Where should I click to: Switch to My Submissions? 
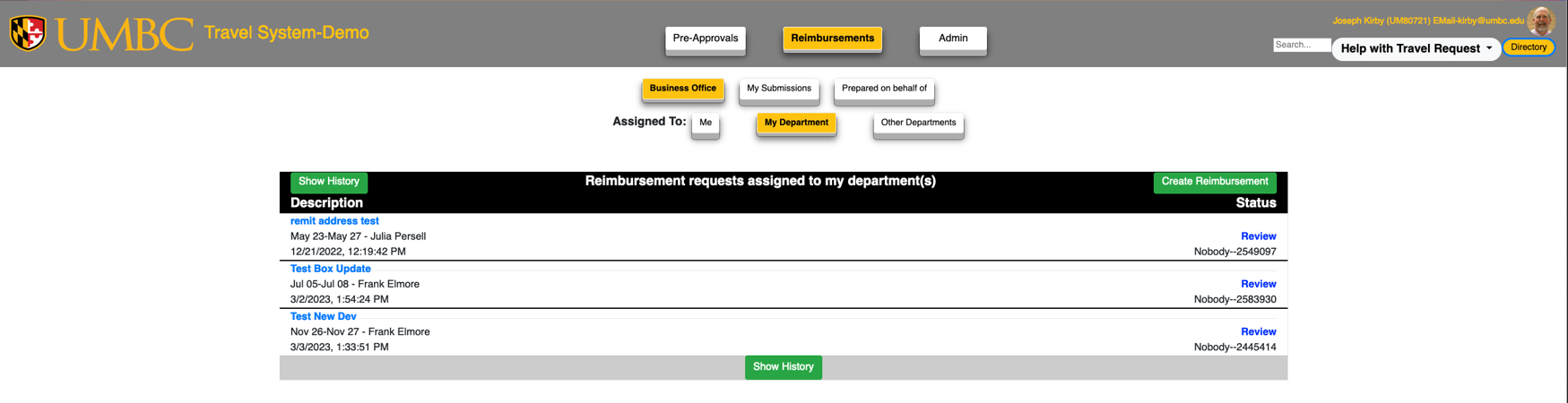779,89
